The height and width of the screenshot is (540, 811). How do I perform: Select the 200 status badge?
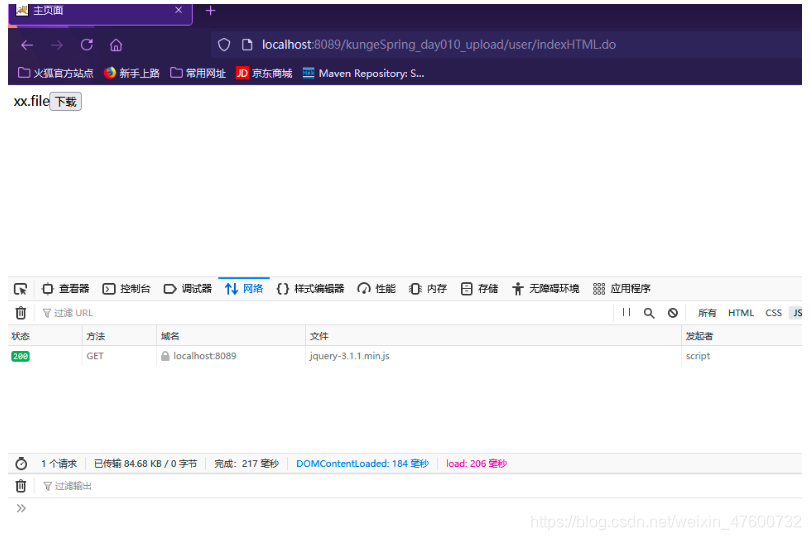[x=21, y=356]
